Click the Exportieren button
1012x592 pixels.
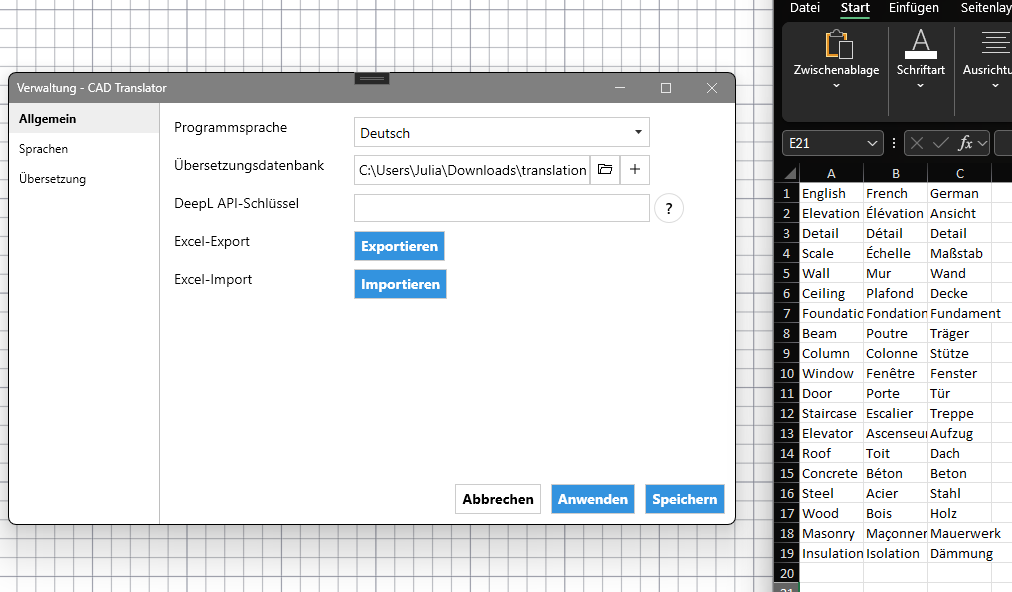[400, 246]
